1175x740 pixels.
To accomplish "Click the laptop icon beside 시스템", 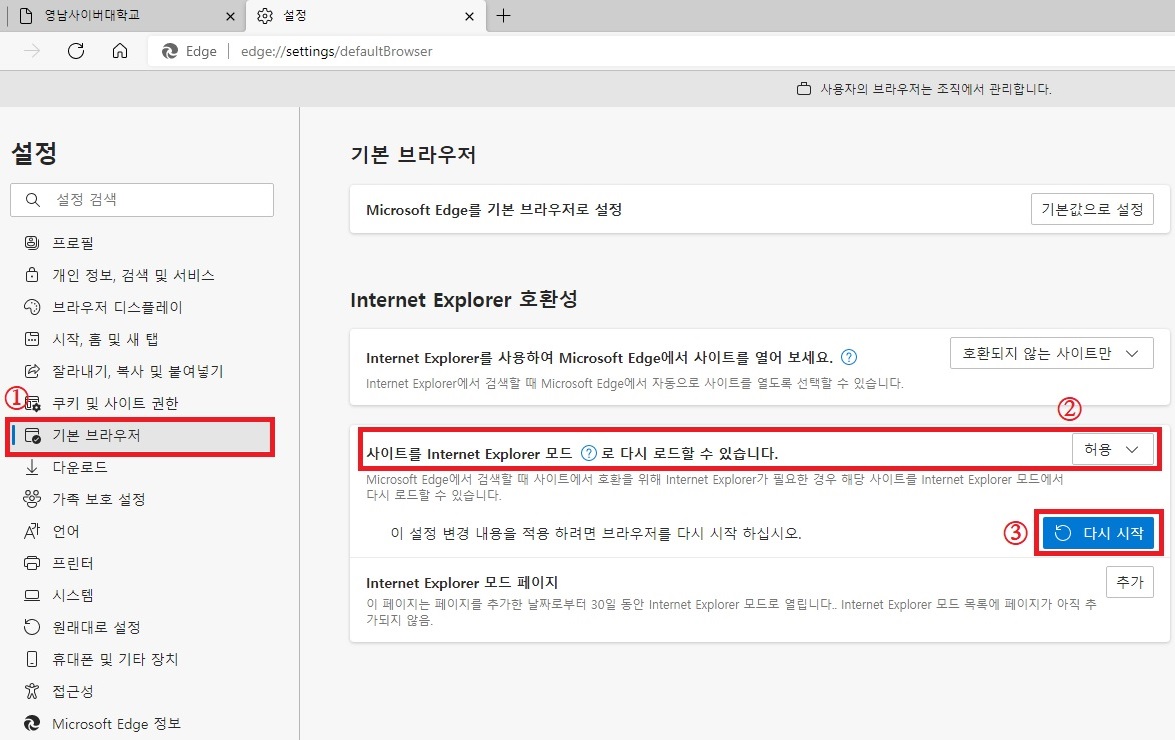I will pyautogui.click(x=31, y=595).
